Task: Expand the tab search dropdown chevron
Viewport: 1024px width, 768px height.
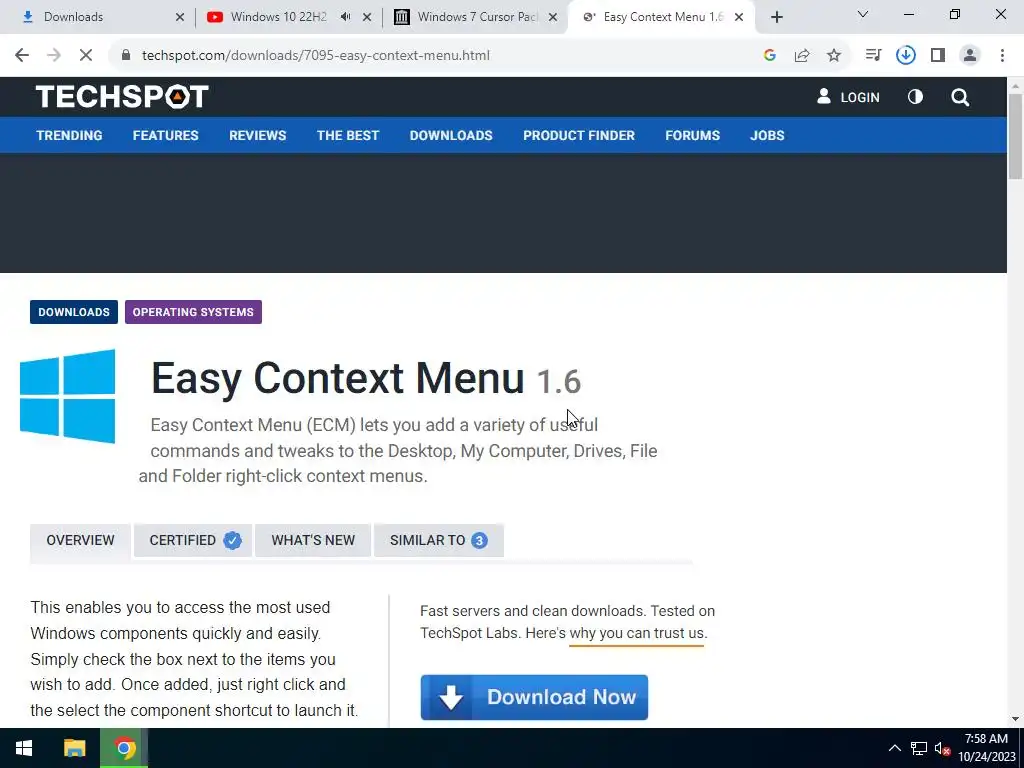Action: (x=863, y=14)
